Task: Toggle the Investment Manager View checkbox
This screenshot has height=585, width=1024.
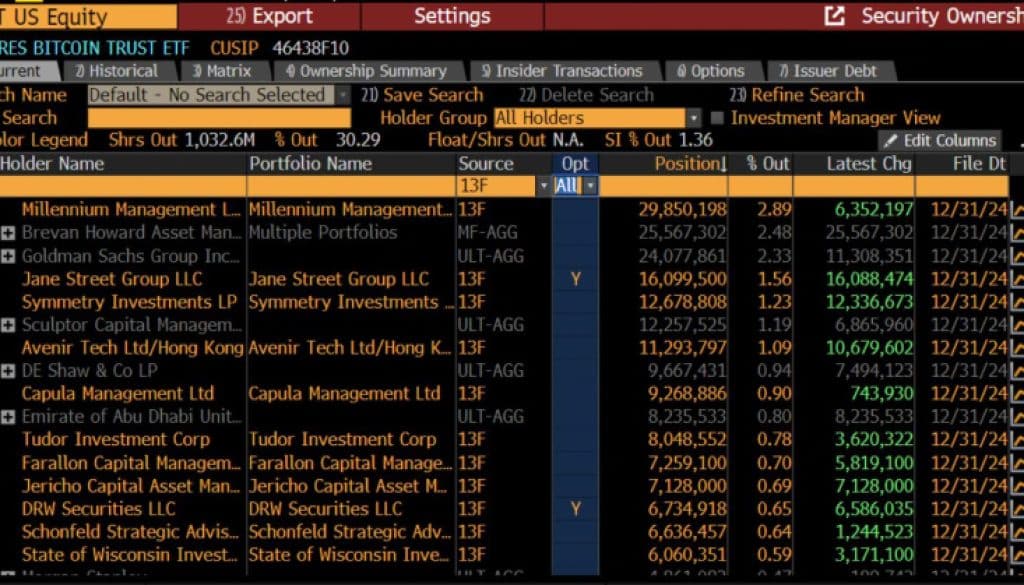Action: (x=717, y=118)
